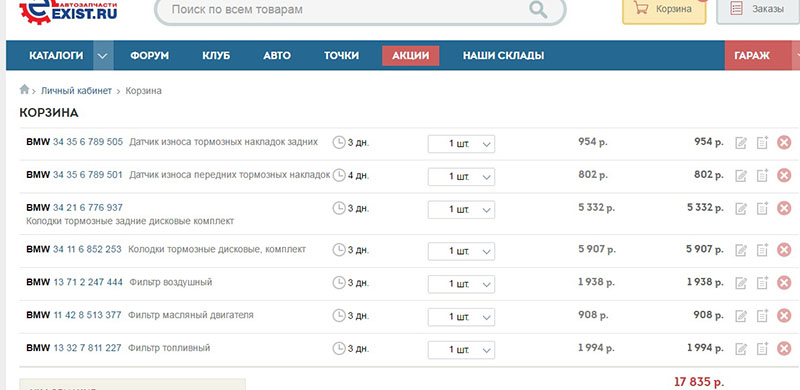The image size is (800, 390).
Task: Open the EXIST.RU logo homepage
Action: (68, 11)
